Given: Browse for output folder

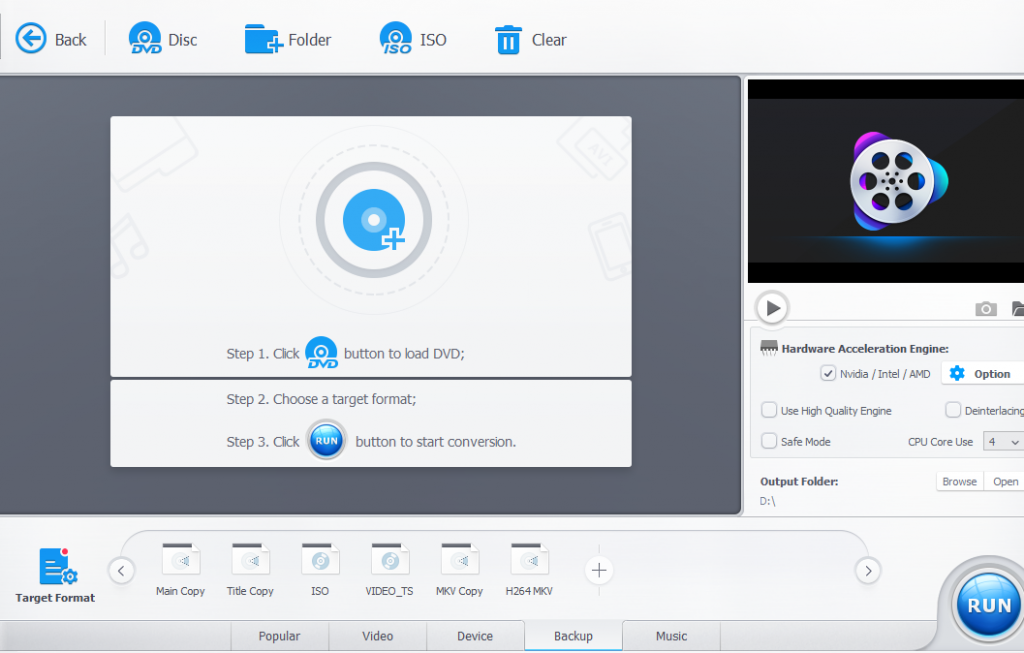Looking at the screenshot, I should (959, 481).
